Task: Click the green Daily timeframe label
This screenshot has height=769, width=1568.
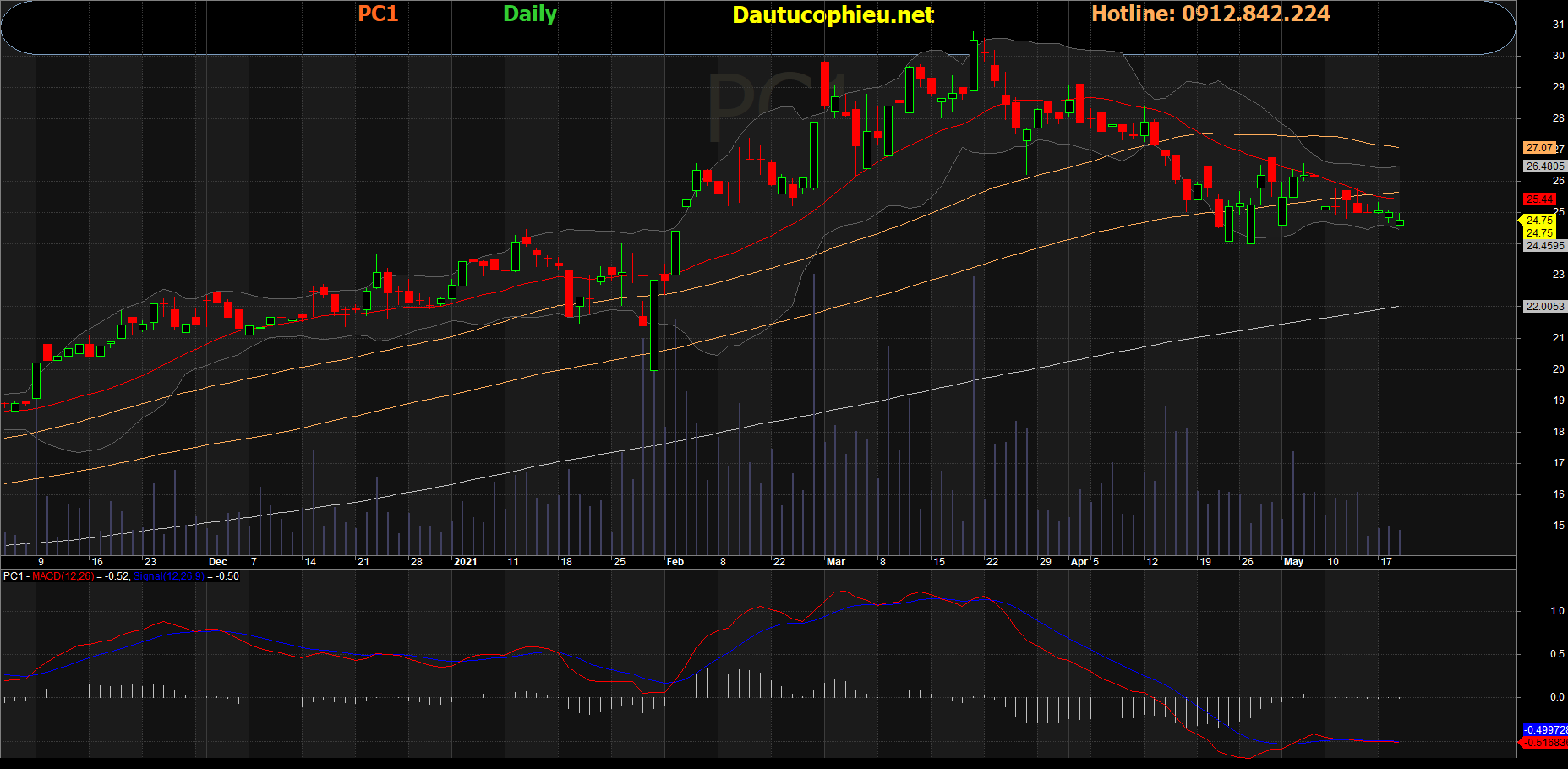Action: (x=530, y=14)
